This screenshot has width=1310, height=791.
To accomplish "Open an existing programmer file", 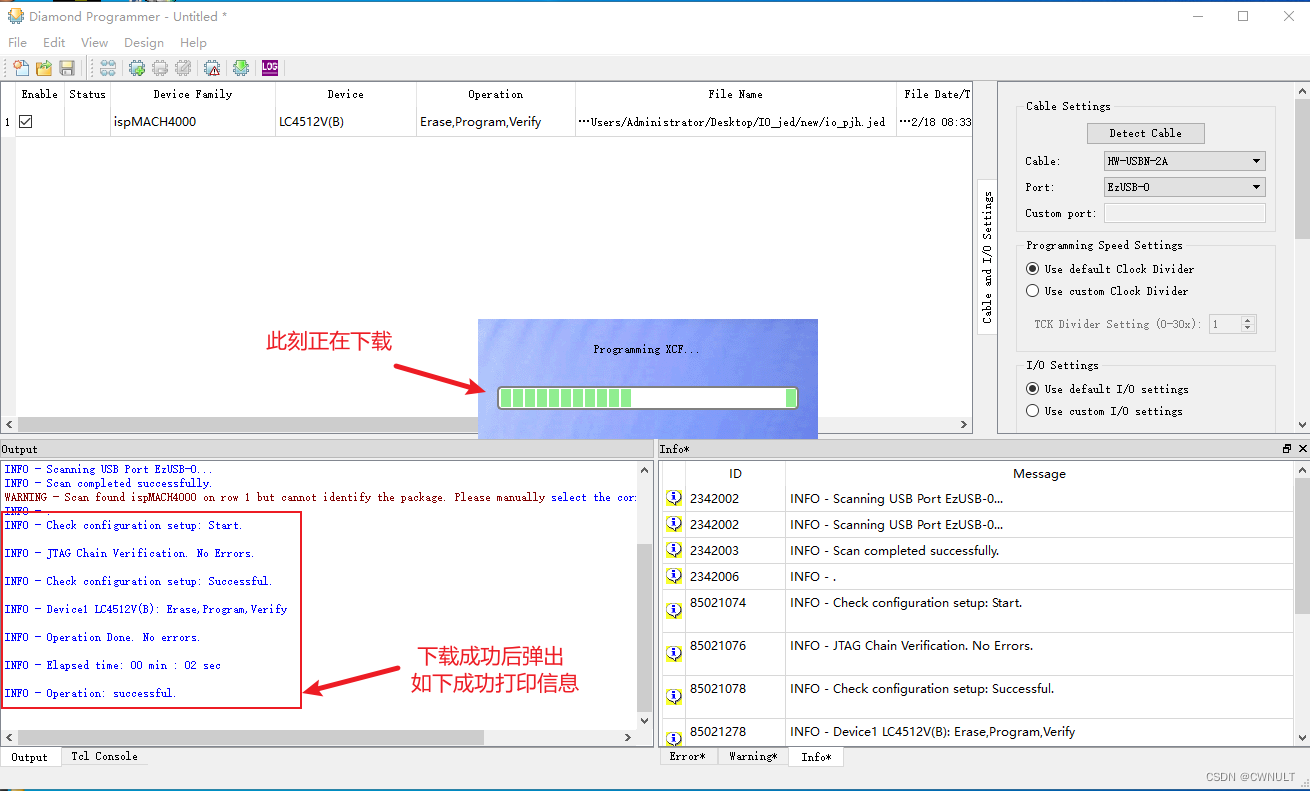I will 44,68.
